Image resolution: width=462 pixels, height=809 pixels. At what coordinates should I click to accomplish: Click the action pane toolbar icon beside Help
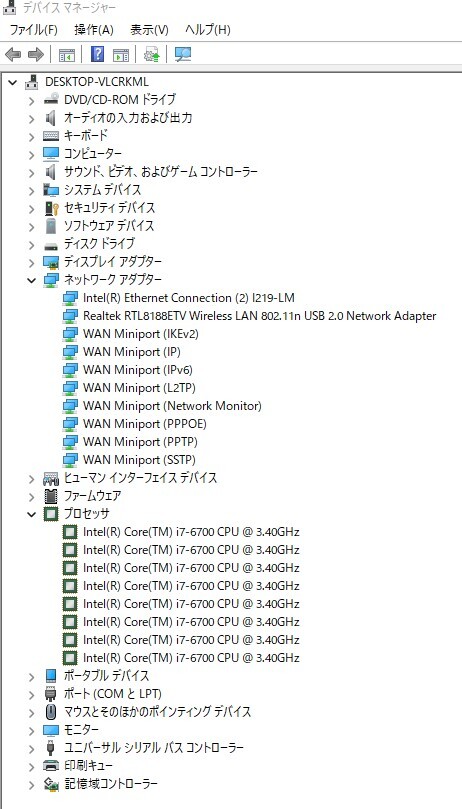coord(121,54)
